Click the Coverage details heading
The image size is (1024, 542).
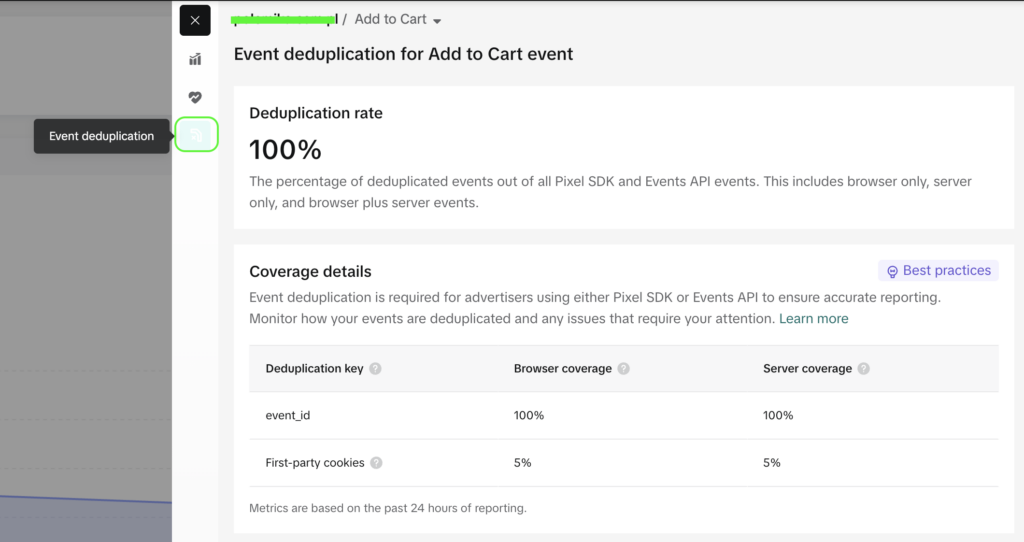click(310, 272)
